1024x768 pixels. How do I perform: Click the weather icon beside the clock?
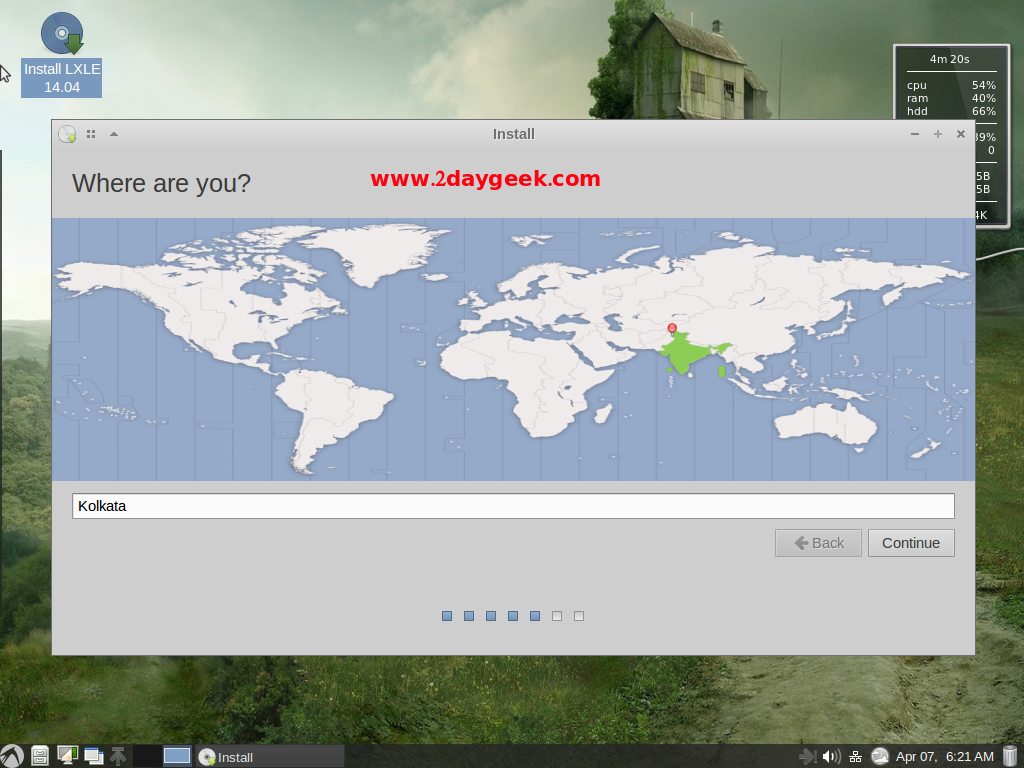pos(880,756)
